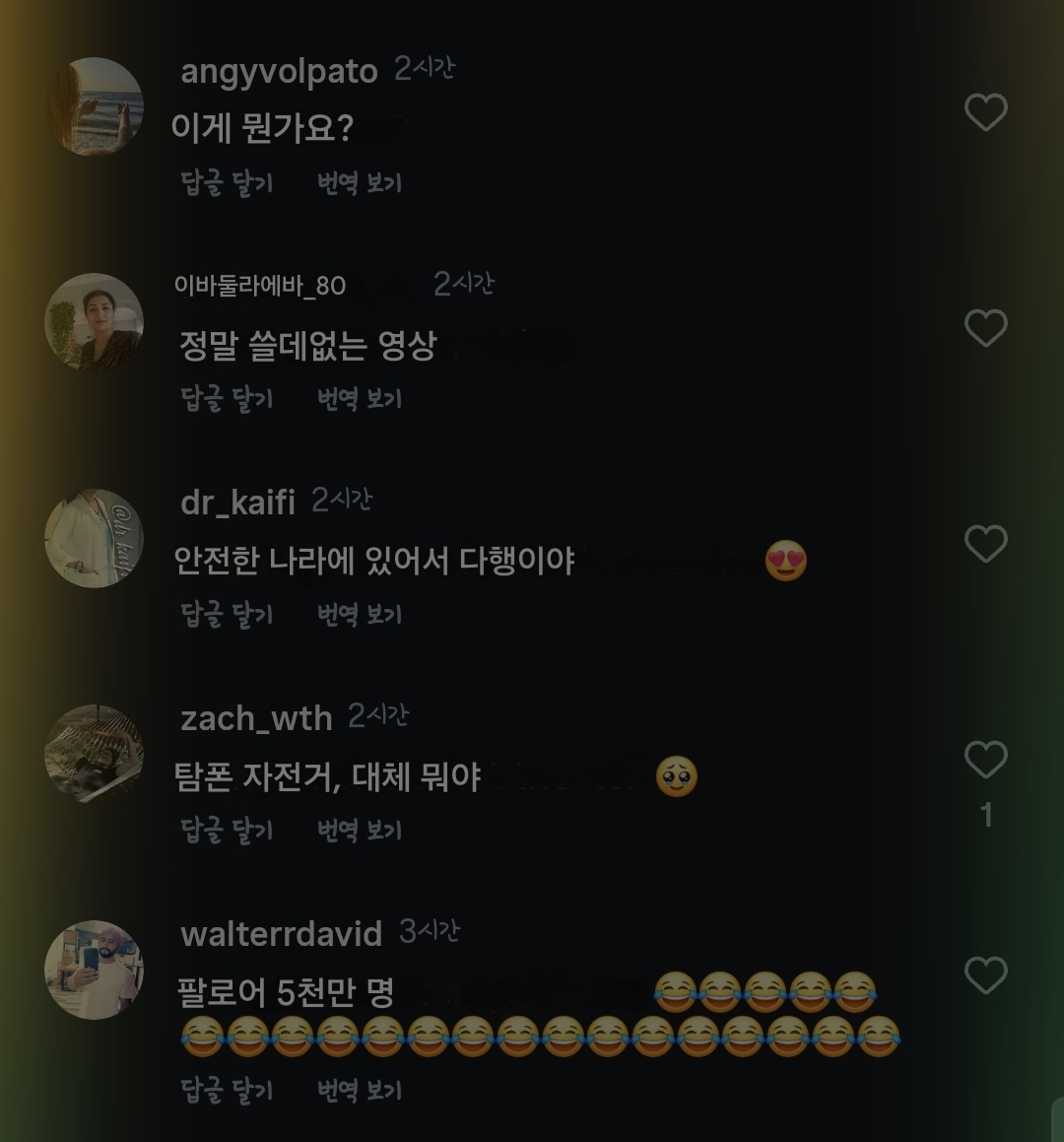
Task: Like angyvolpato's comment with the heart
Action: tap(985, 112)
